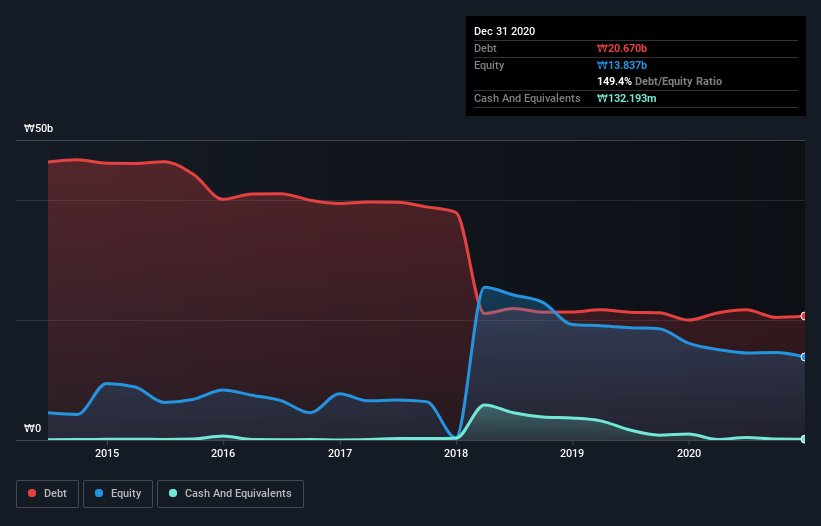The width and height of the screenshot is (821, 526).
Task: Click the 2020 x-axis label
Action: tap(689, 453)
